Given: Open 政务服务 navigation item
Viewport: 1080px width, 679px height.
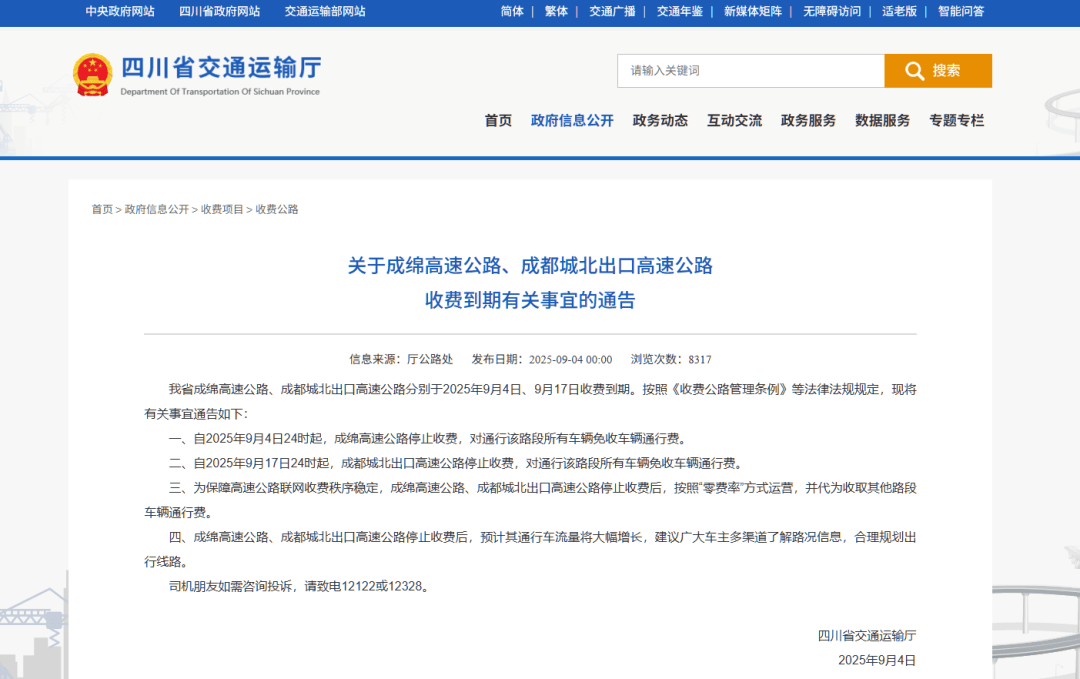Looking at the screenshot, I should pos(808,120).
